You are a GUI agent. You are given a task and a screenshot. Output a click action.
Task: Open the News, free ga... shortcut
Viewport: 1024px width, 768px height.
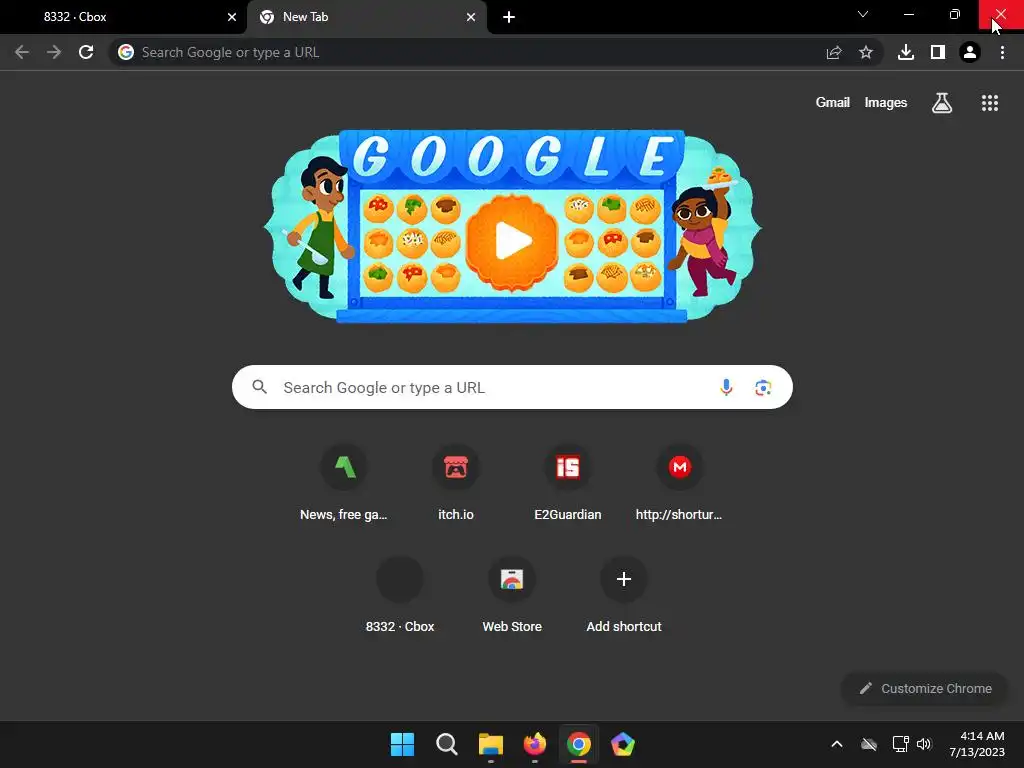pos(344,483)
